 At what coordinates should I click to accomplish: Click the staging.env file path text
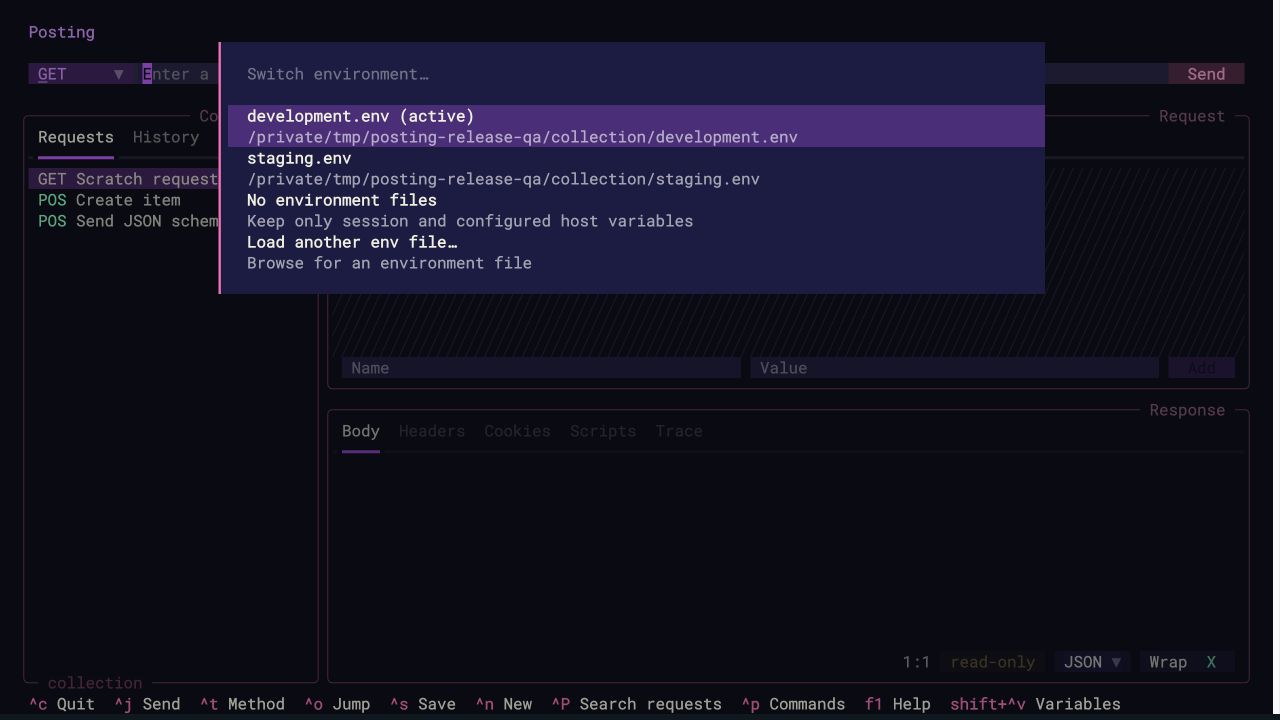pyautogui.click(x=503, y=179)
